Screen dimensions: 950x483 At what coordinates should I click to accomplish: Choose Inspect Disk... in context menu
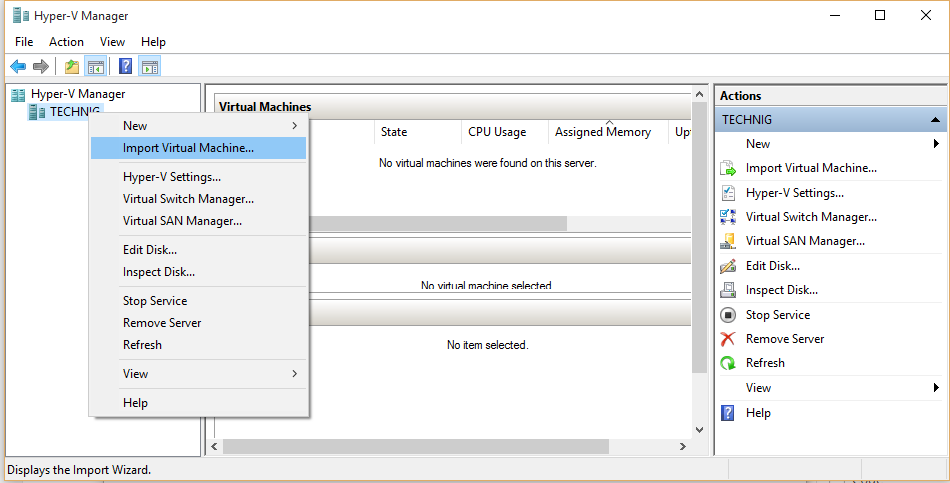(199, 272)
